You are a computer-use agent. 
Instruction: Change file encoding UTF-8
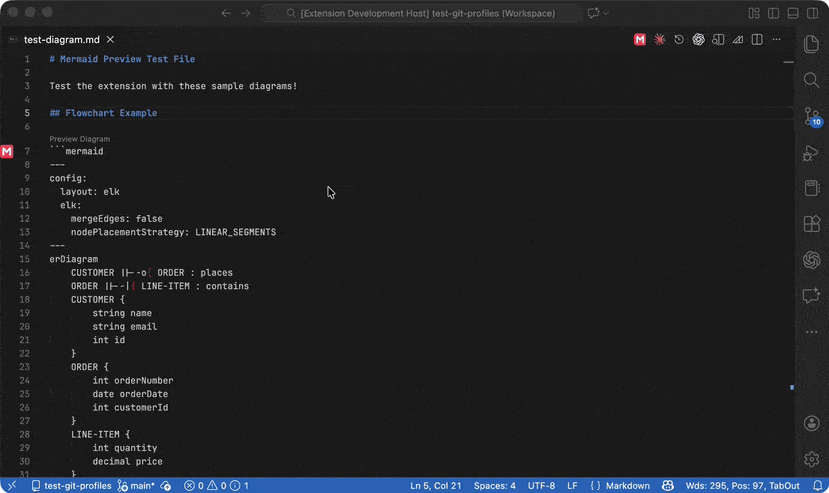point(541,486)
